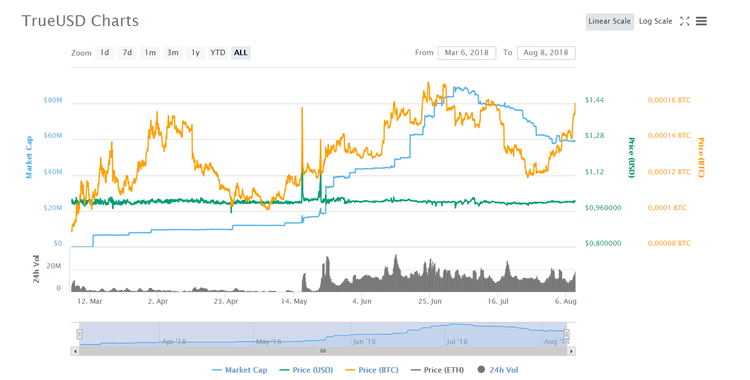Screen dimensions: 750x380
Task: Select the ALL zoom range
Action: [241, 53]
